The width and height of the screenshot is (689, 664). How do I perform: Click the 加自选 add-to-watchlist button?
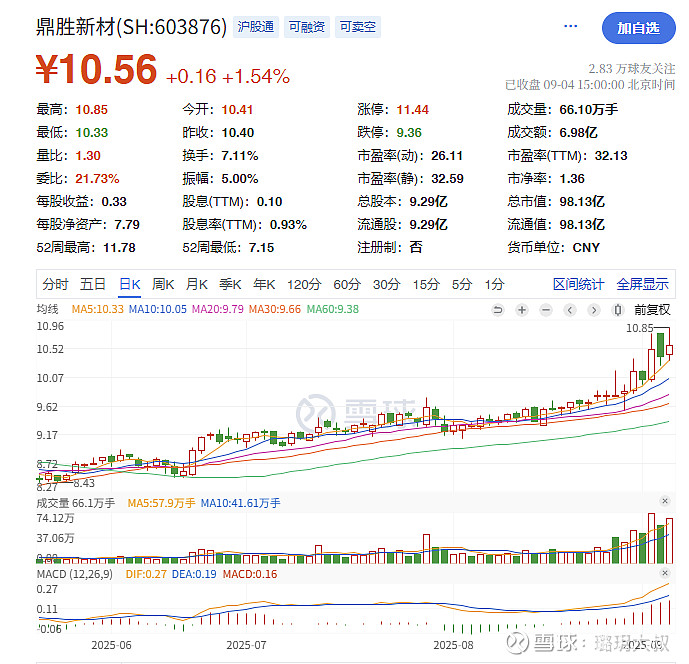pyautogui.click(x=638, y=28)
